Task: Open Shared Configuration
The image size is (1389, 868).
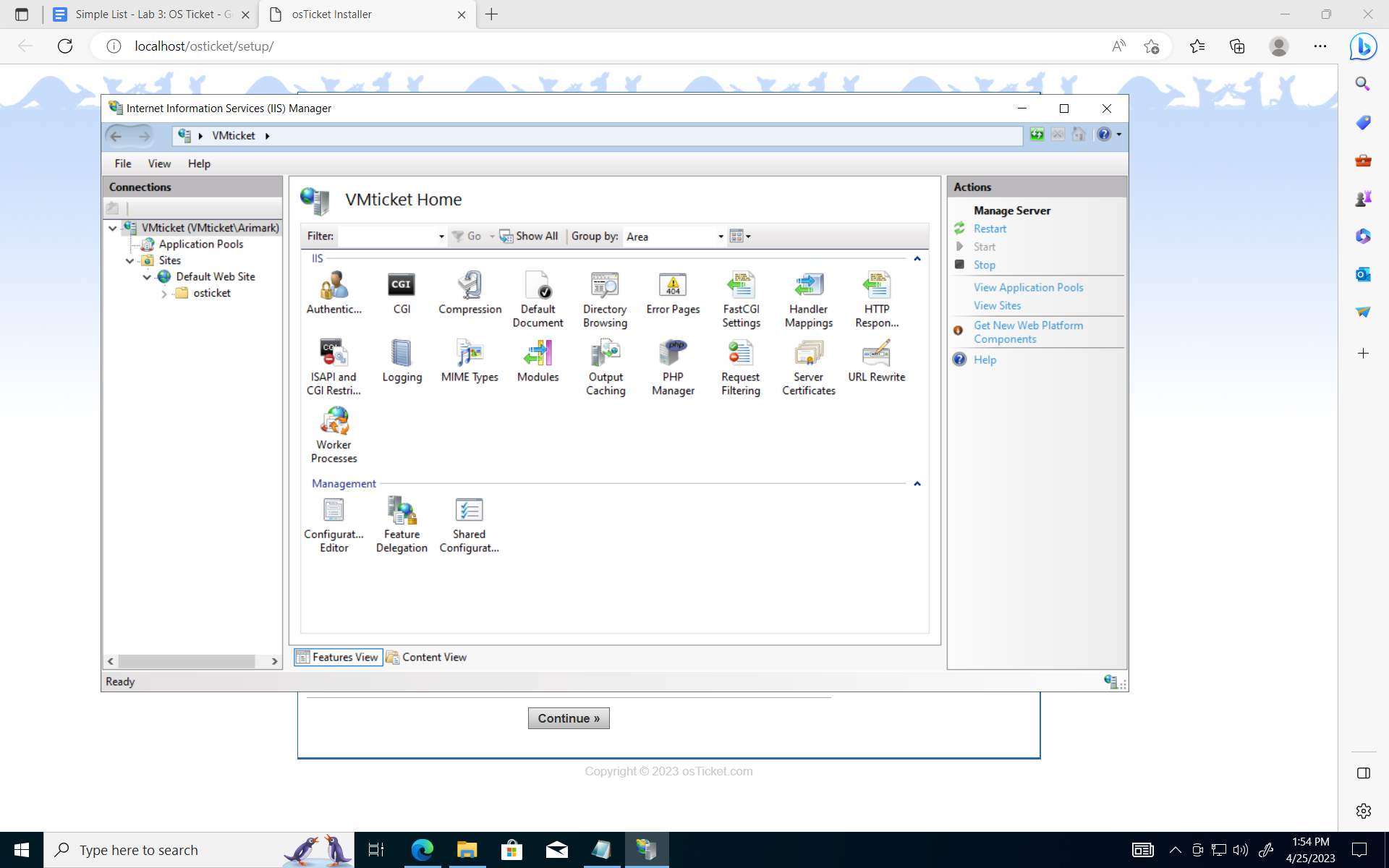Action: [470, 525]
